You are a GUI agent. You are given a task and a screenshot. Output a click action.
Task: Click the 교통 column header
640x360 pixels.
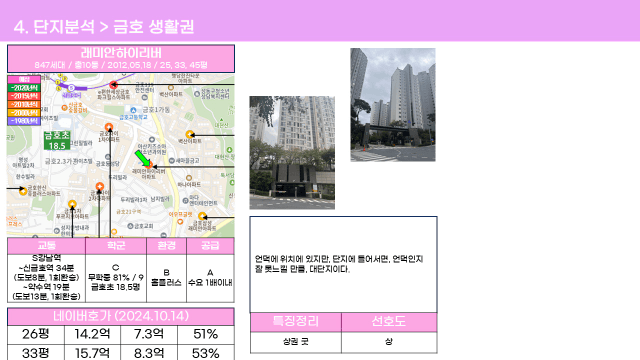[47, 246]
